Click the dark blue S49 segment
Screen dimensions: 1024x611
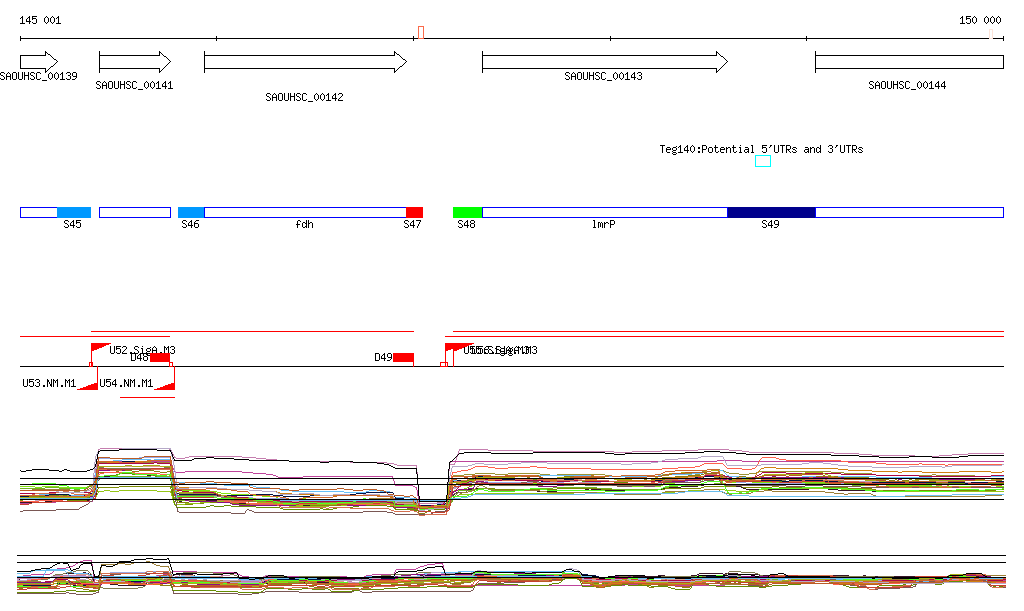[x=771, y=212]
